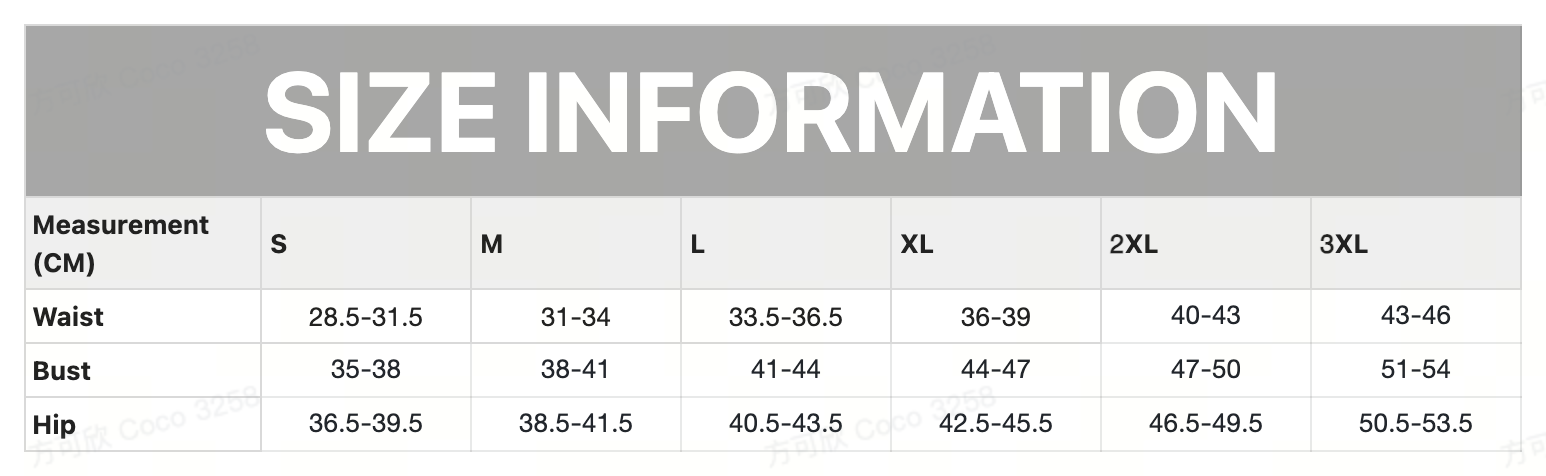The width and height of the screenshot is (1546, 476).
Task: Click the 41-44 bust value under L
Action: [x=785, y=370]
